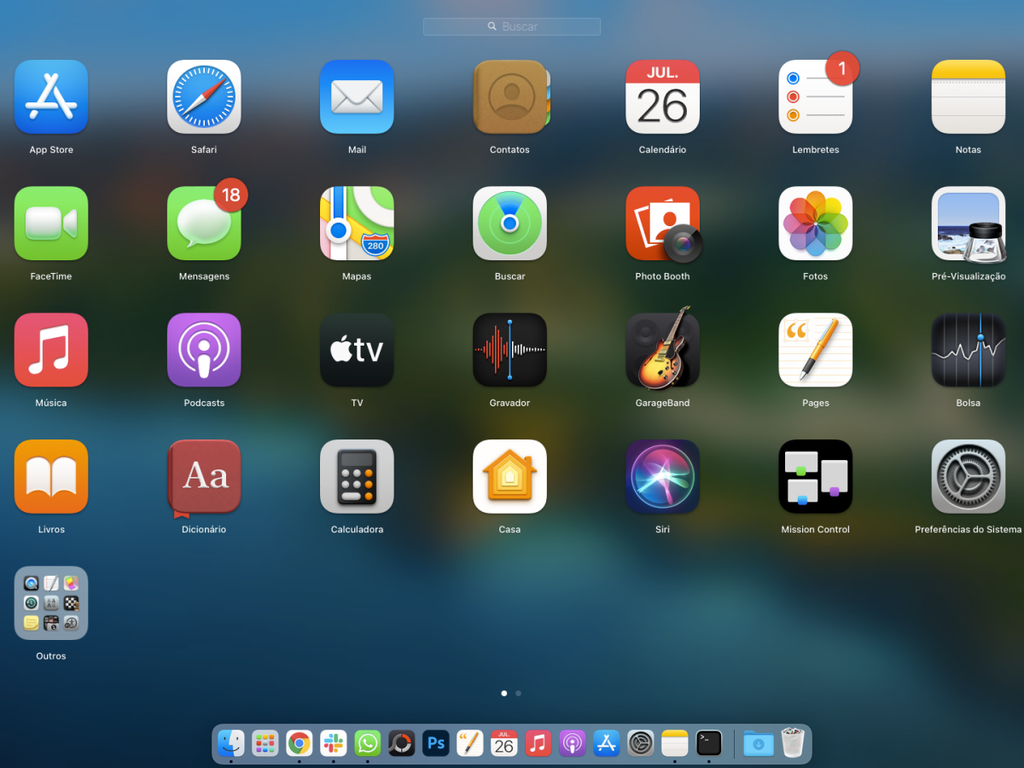
Task: Open Finder in the Dock
Action: pyautogui.click(x=231, y=743)
